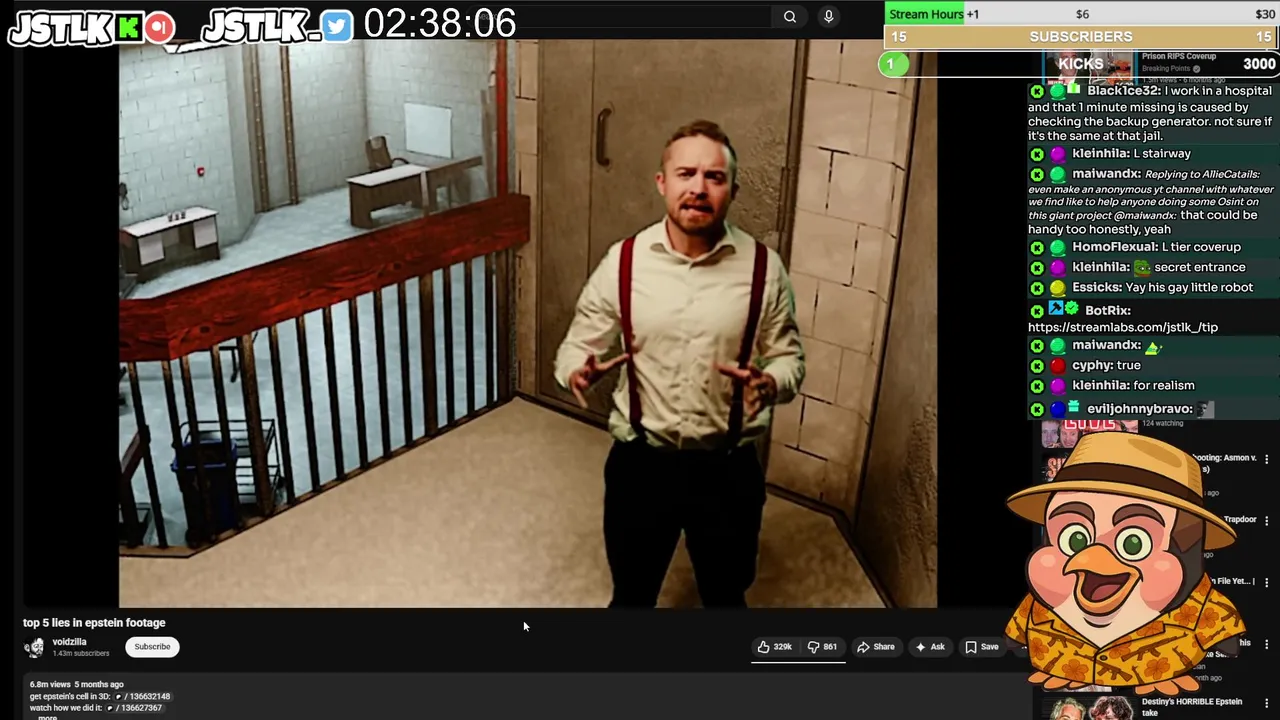Screen dimensions: 1280x720
Task: Click the delete icon next to HomoFlexual's message
Action: pyautogui.click(x=1037, y=247)
